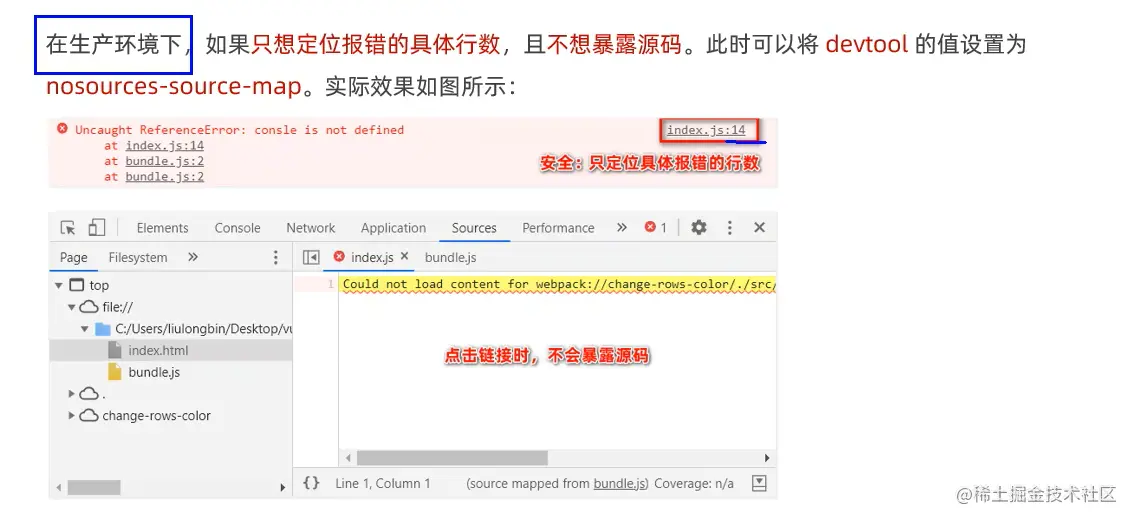
Task: Close the index.js editor tab
Action: [405, 257]
